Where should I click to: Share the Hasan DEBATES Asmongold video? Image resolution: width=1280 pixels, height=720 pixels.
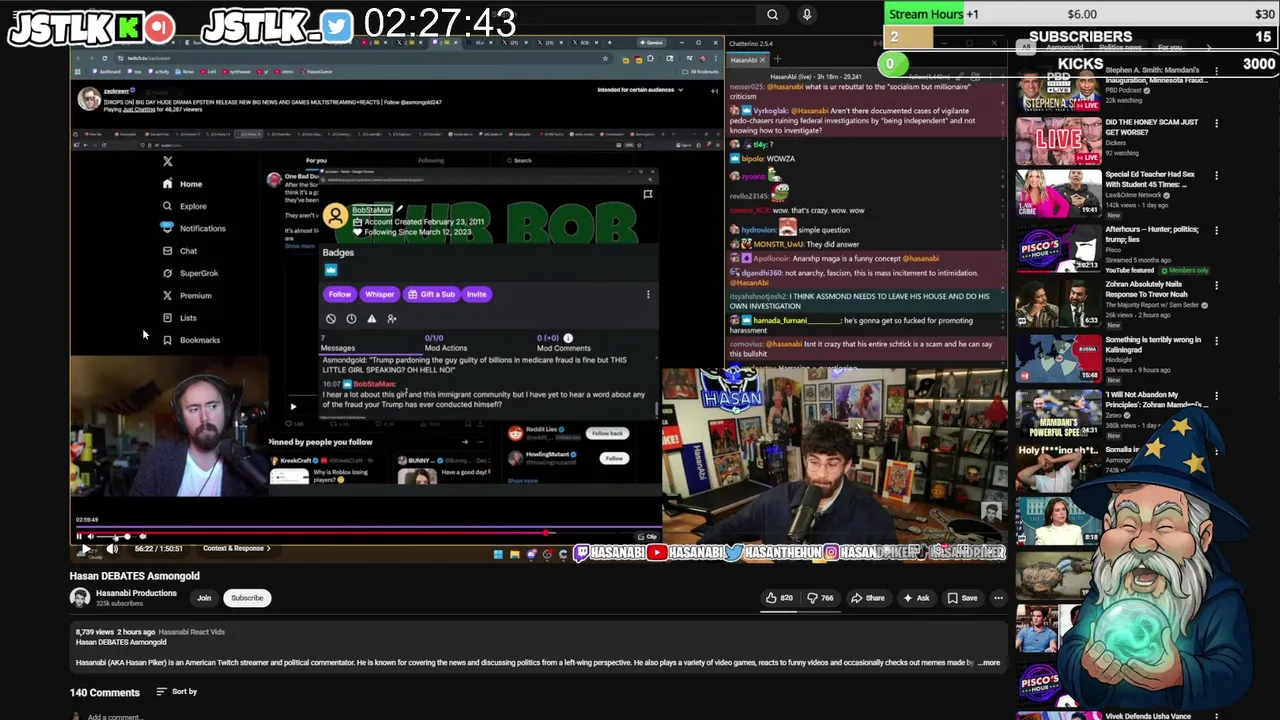(867, 598)
